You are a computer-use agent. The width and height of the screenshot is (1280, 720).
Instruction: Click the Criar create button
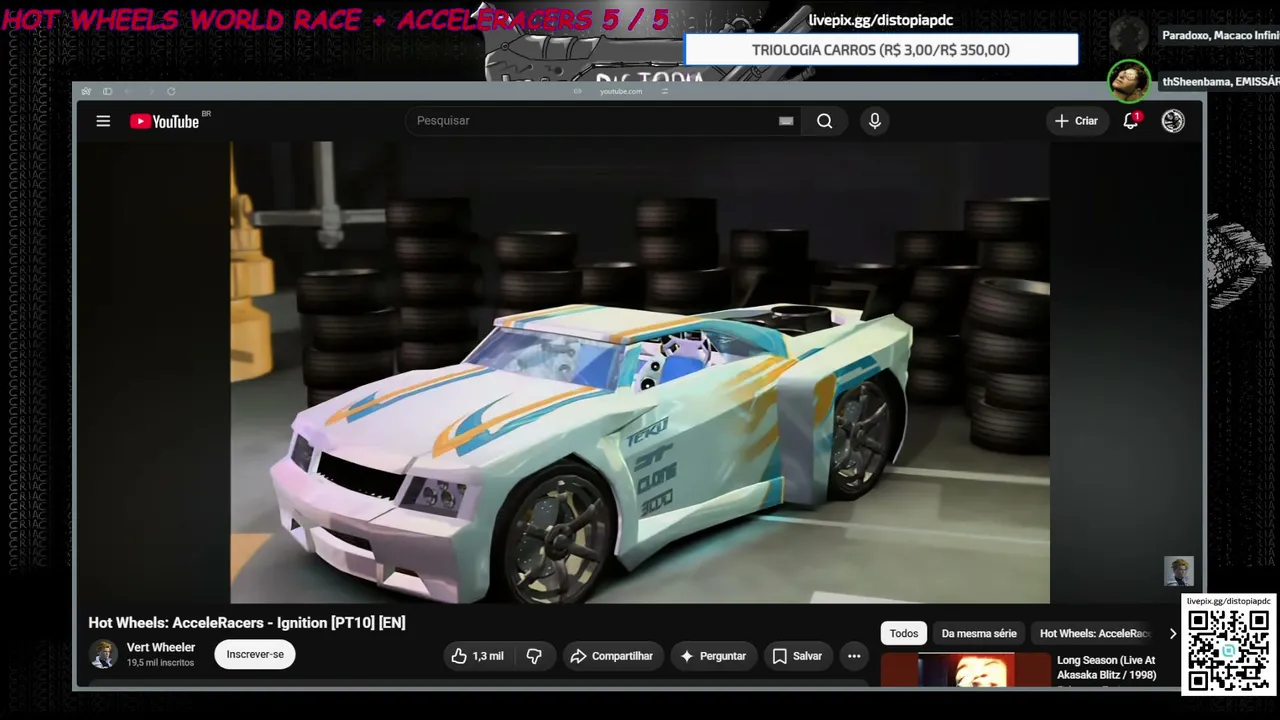pyautogui.click(x=1076, y=121)
